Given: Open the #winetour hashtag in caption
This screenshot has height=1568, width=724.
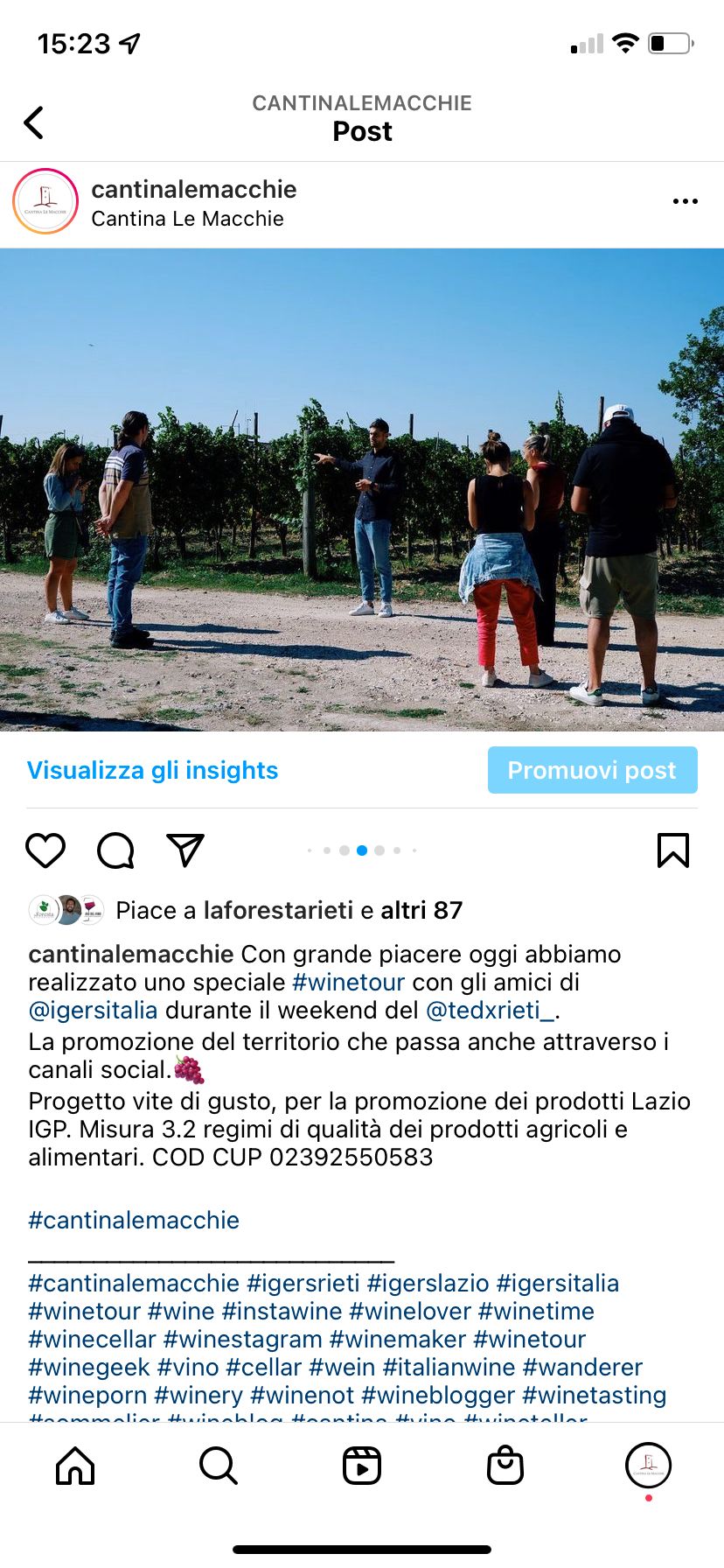Looking at the screenshot, I should pos(349,982).
